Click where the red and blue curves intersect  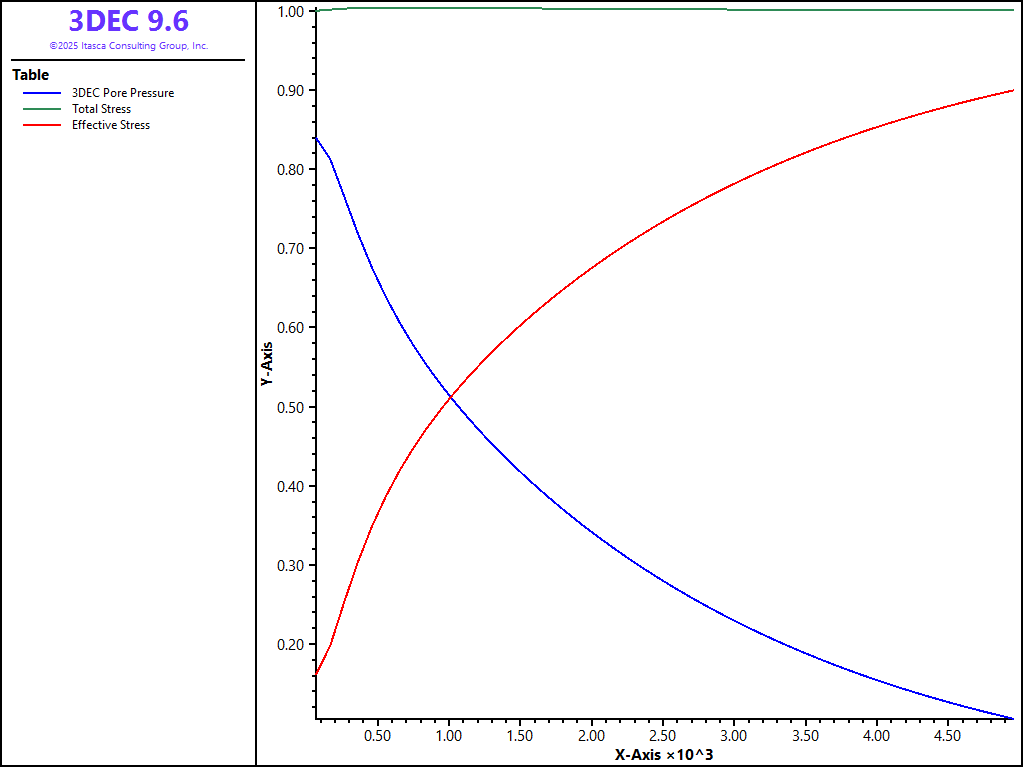[x=451, y=398]
